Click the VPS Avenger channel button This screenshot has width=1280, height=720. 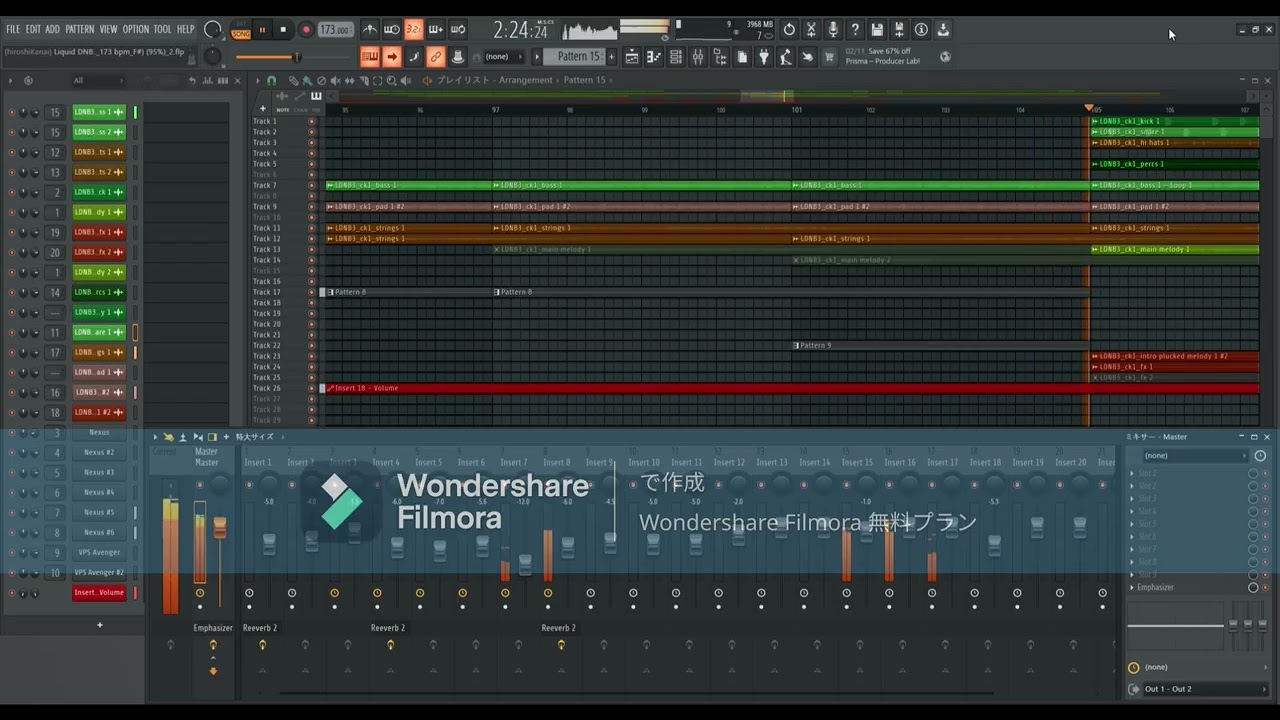pos(99,552)
